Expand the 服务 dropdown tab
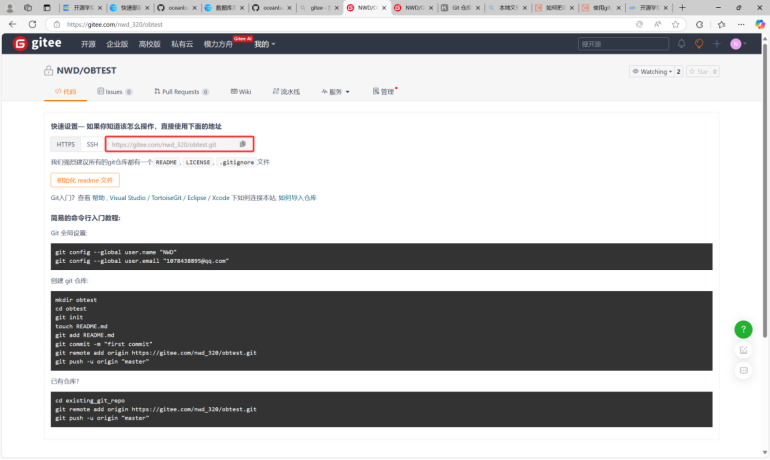Image resolution: width=770 pixels, height=460 pixels. pyautogui.click(x=335, y=91)
